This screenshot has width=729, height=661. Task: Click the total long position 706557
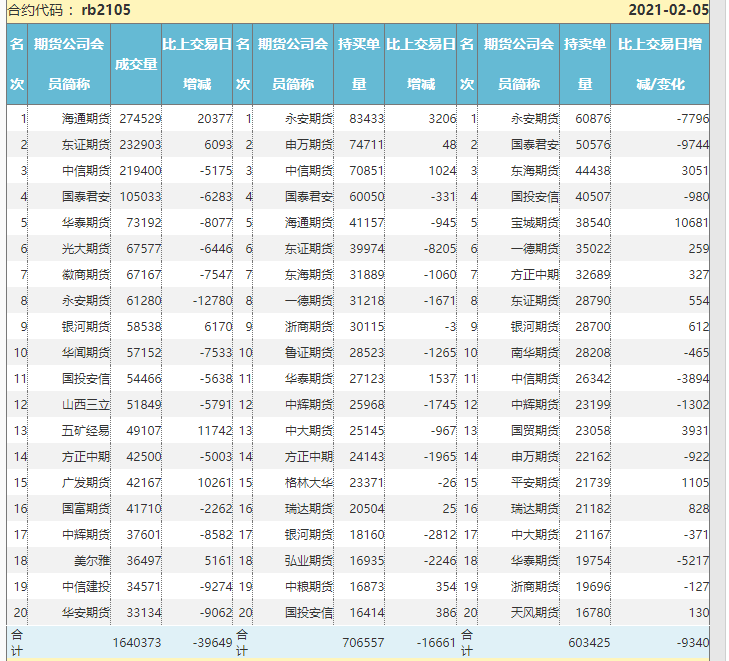coord(363,643)
